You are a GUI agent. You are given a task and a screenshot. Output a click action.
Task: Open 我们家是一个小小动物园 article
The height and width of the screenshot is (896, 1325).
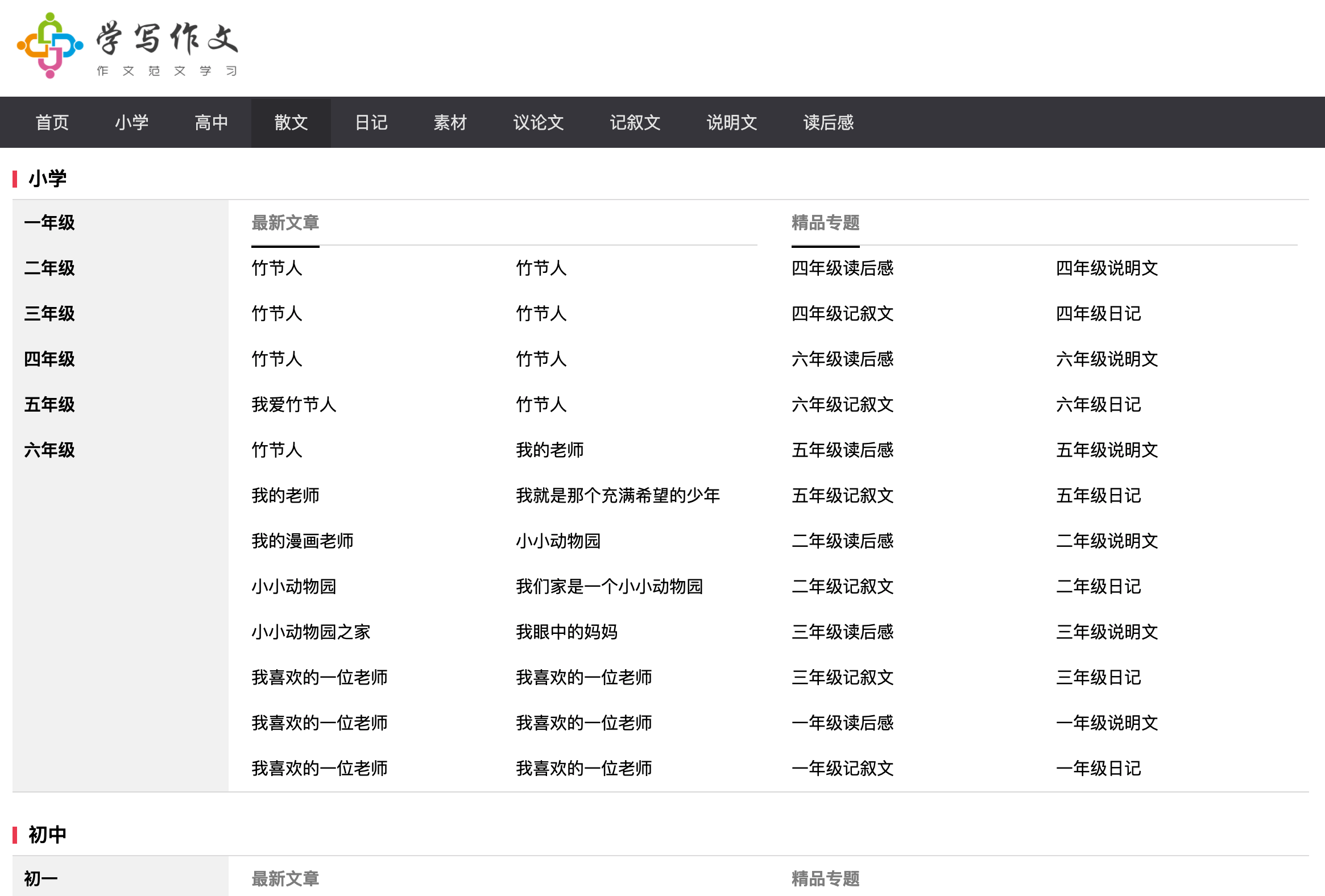coord(610,587)
